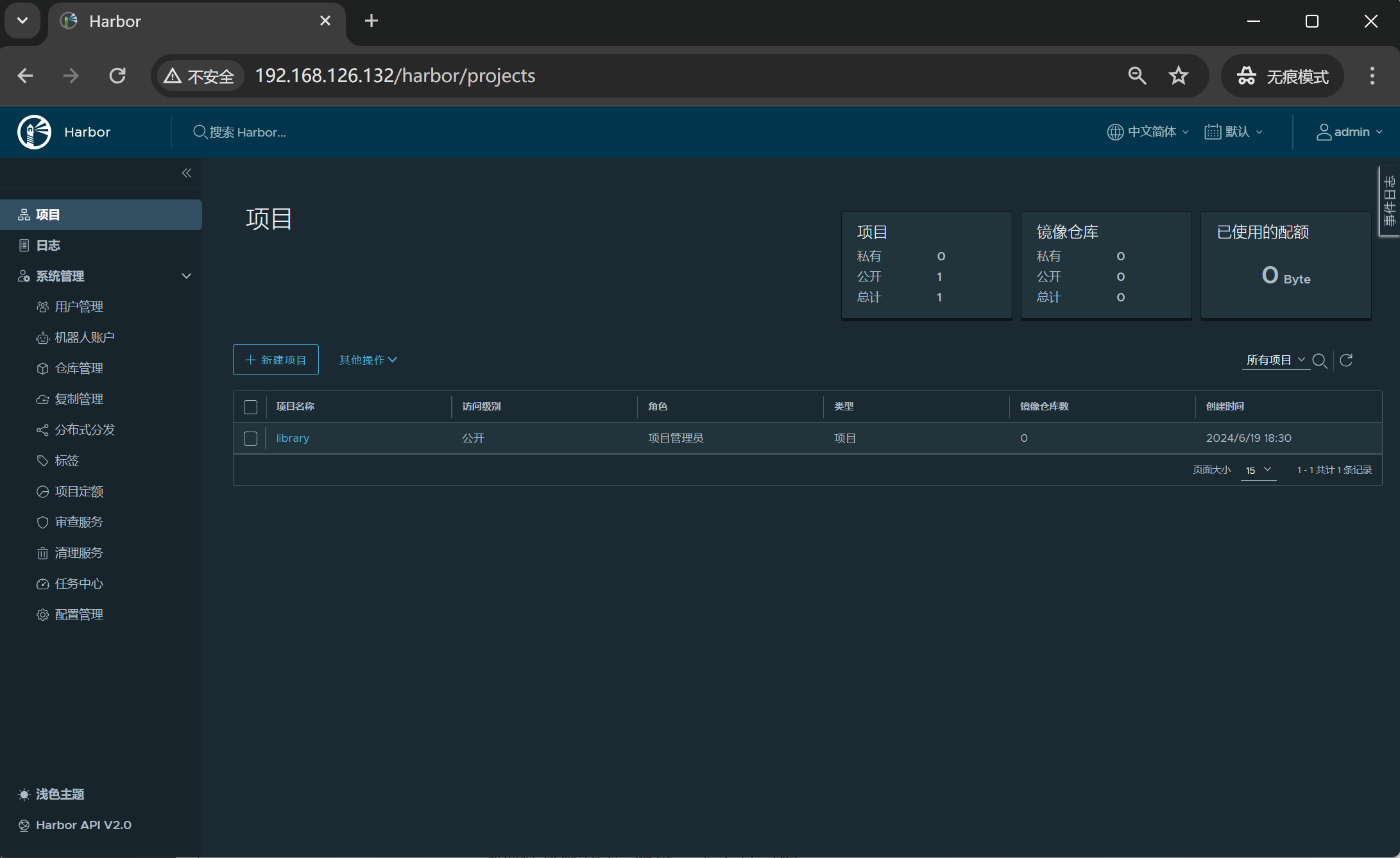Open the 中文简体 language dropdown
This screenshot has height=858, width=1400.
[x=1148, y=132]
